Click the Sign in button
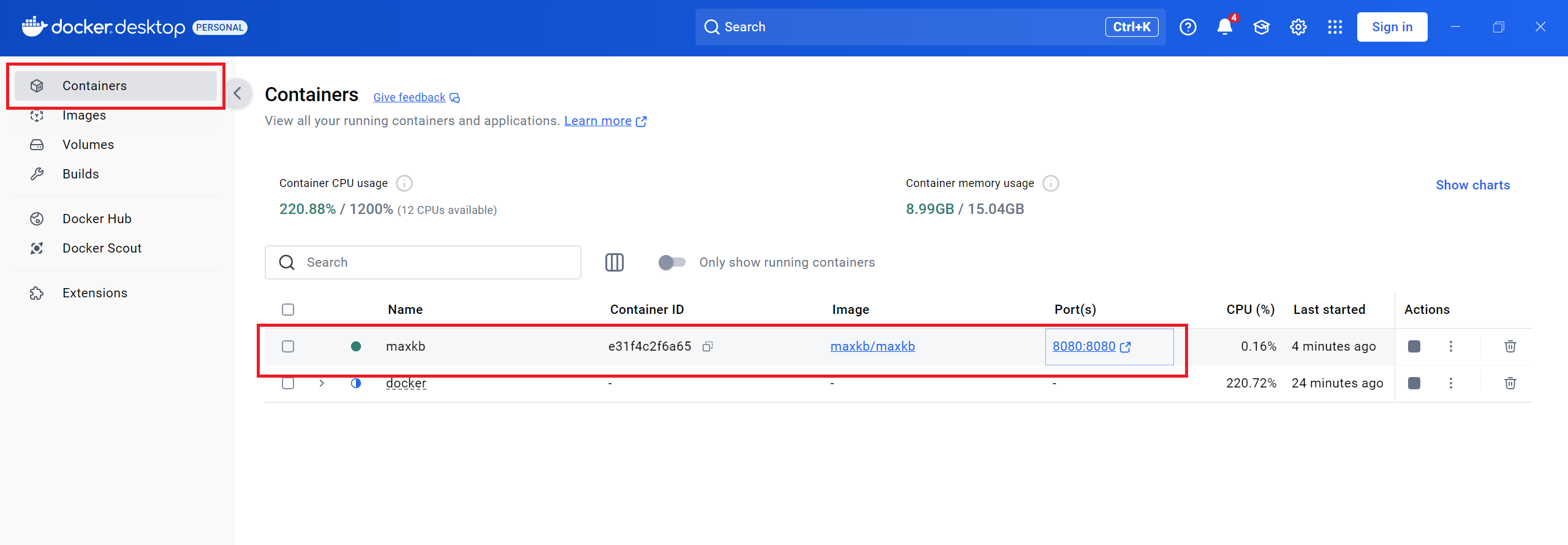1568x545 pixels. coord(1392,27)
